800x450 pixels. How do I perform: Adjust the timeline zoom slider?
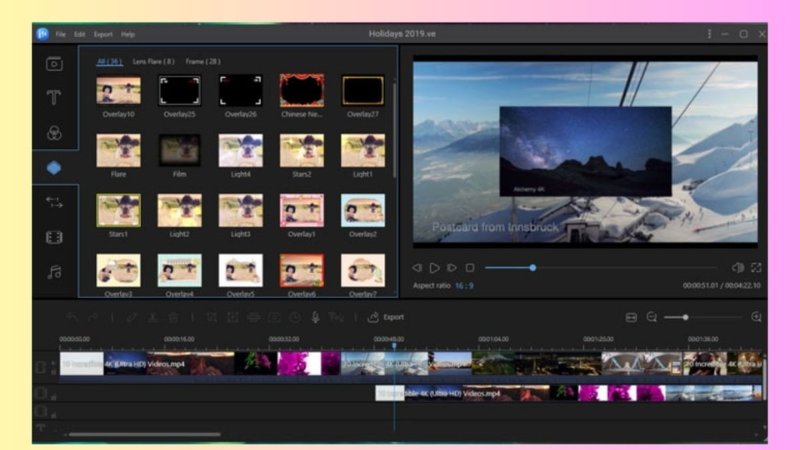click(x=703, y=317)
